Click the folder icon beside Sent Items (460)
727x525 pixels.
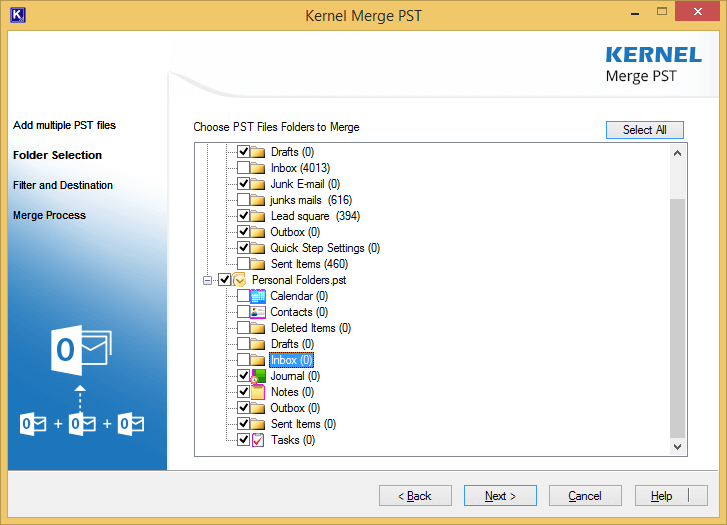[258, 264]
